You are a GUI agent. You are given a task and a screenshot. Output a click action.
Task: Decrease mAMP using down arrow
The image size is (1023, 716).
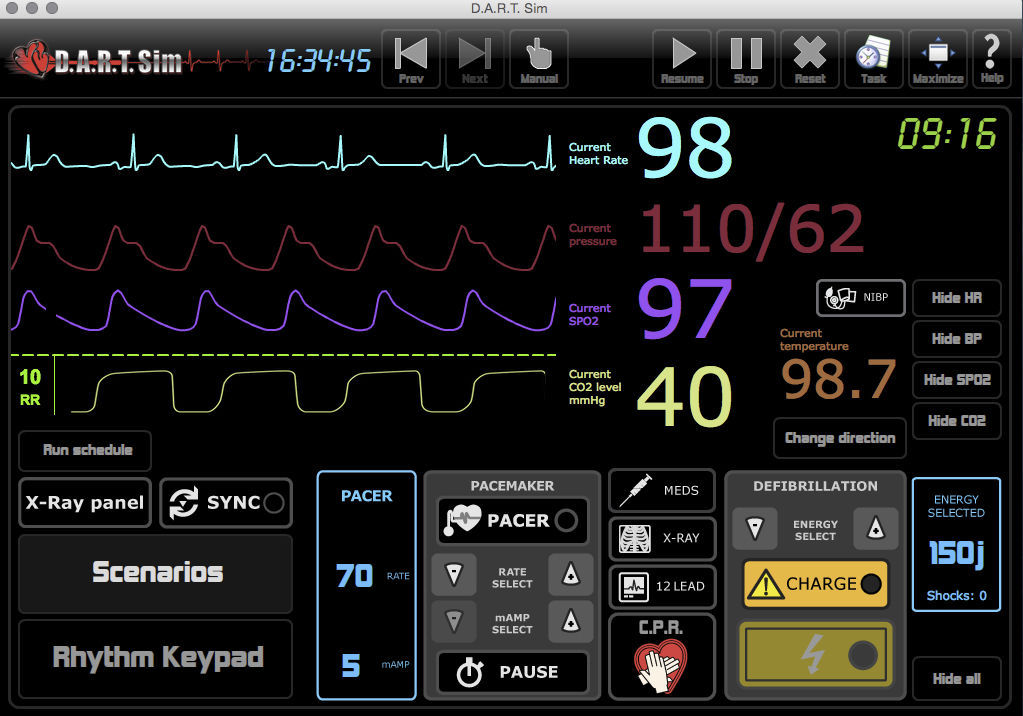(454, 622)
